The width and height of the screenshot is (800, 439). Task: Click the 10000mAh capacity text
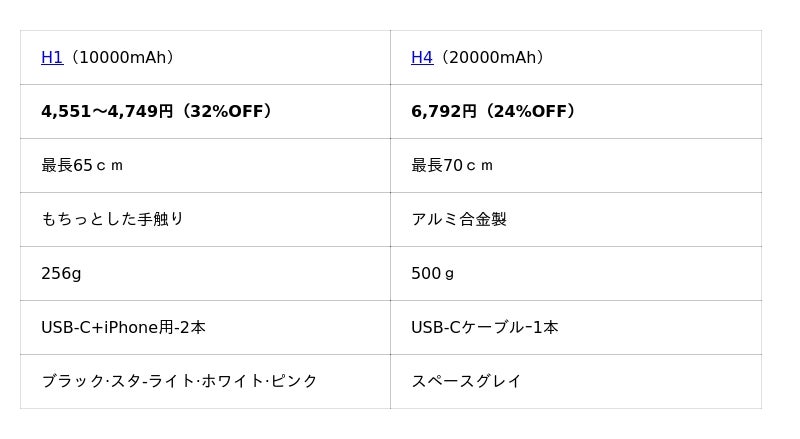(x=123, y=58)
